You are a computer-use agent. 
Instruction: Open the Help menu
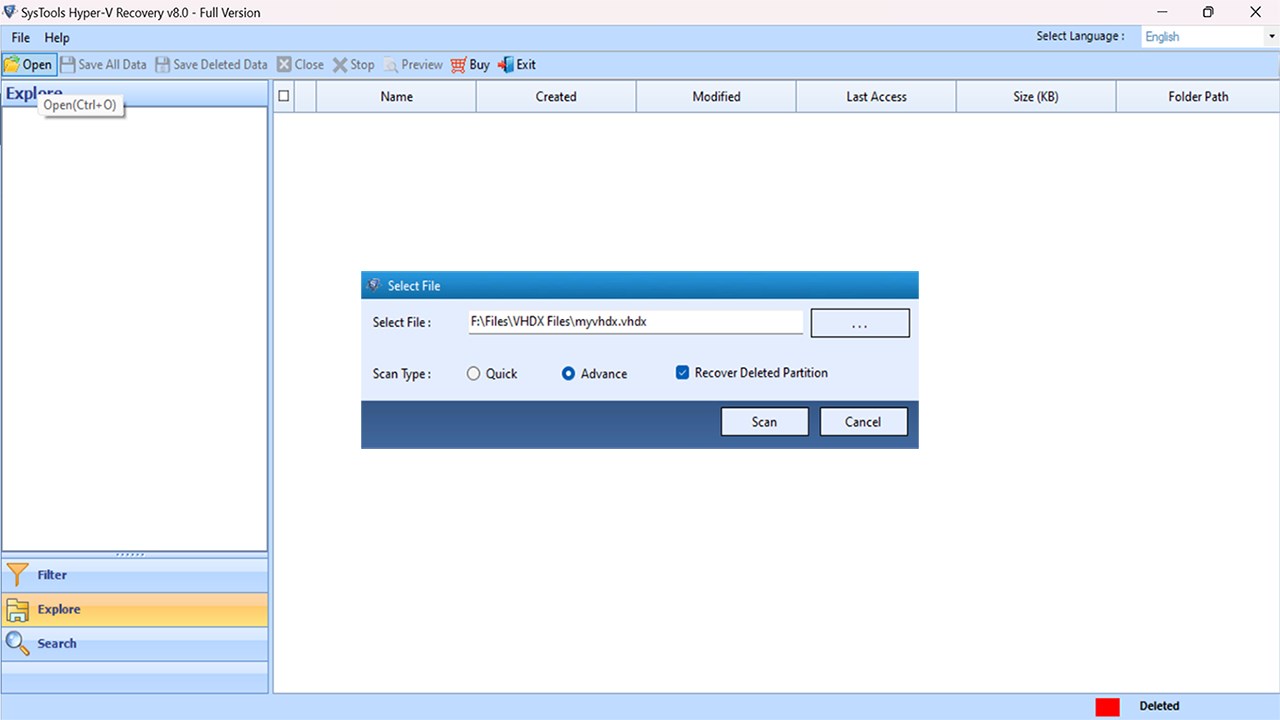[57, 37]
